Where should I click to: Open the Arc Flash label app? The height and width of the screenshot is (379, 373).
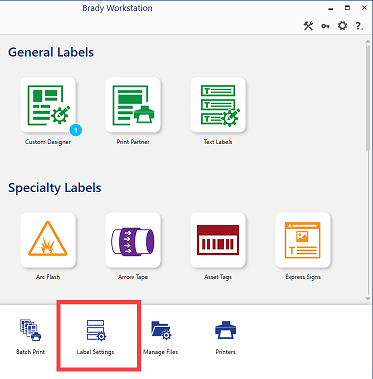pyautogui.click(x=48, y=240)
